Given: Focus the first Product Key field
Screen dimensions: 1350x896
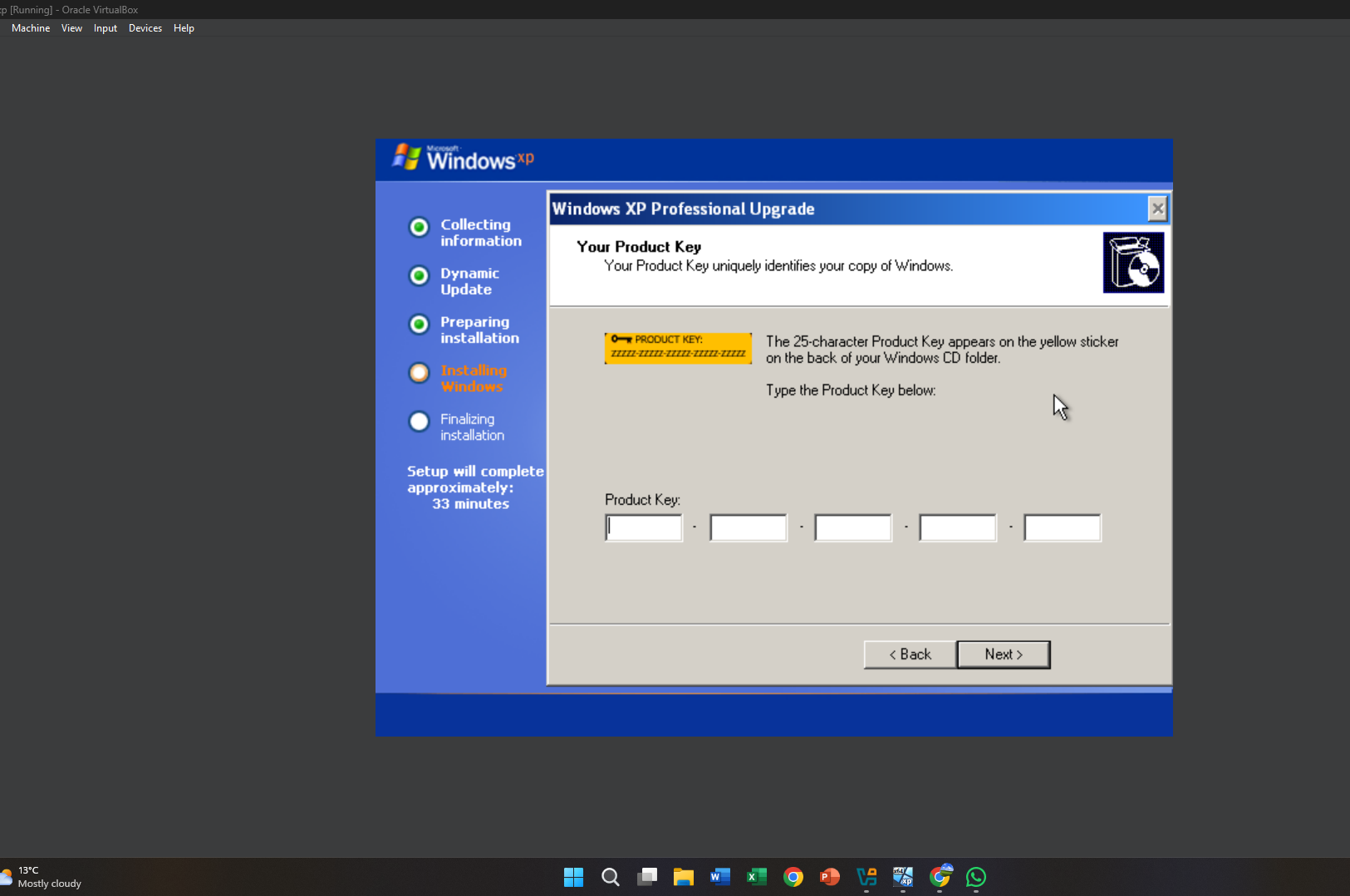Looking at the screenshot, I should (x=644, y=527).
